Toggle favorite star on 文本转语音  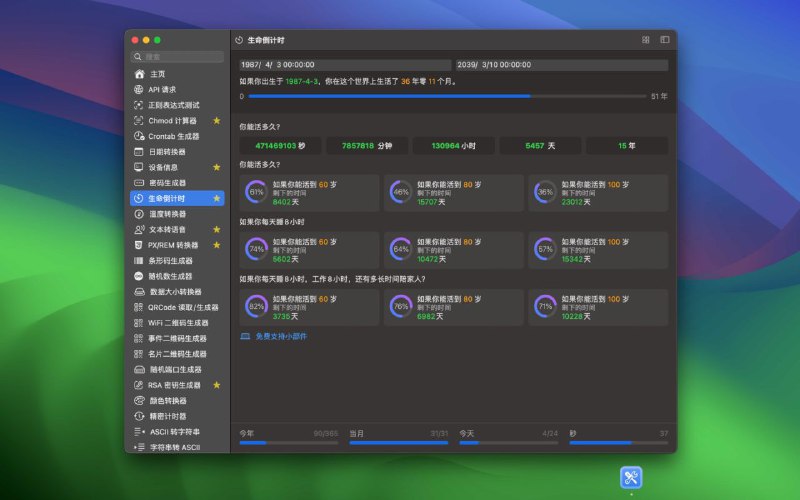coord(217,230)
